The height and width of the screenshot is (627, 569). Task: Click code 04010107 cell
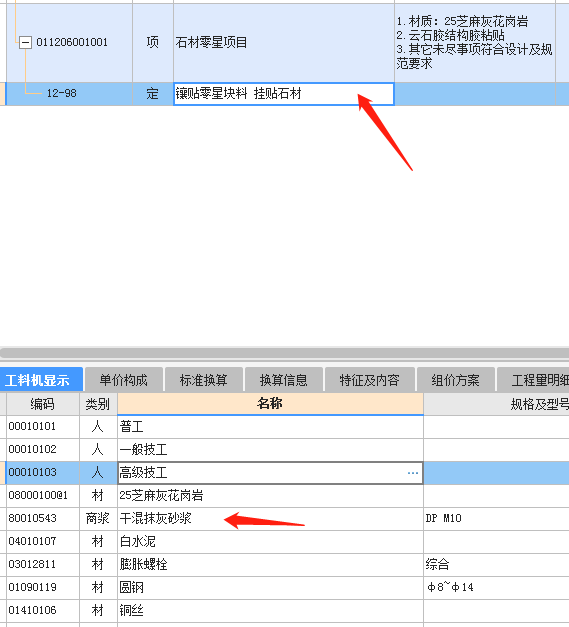coord(42,542)
